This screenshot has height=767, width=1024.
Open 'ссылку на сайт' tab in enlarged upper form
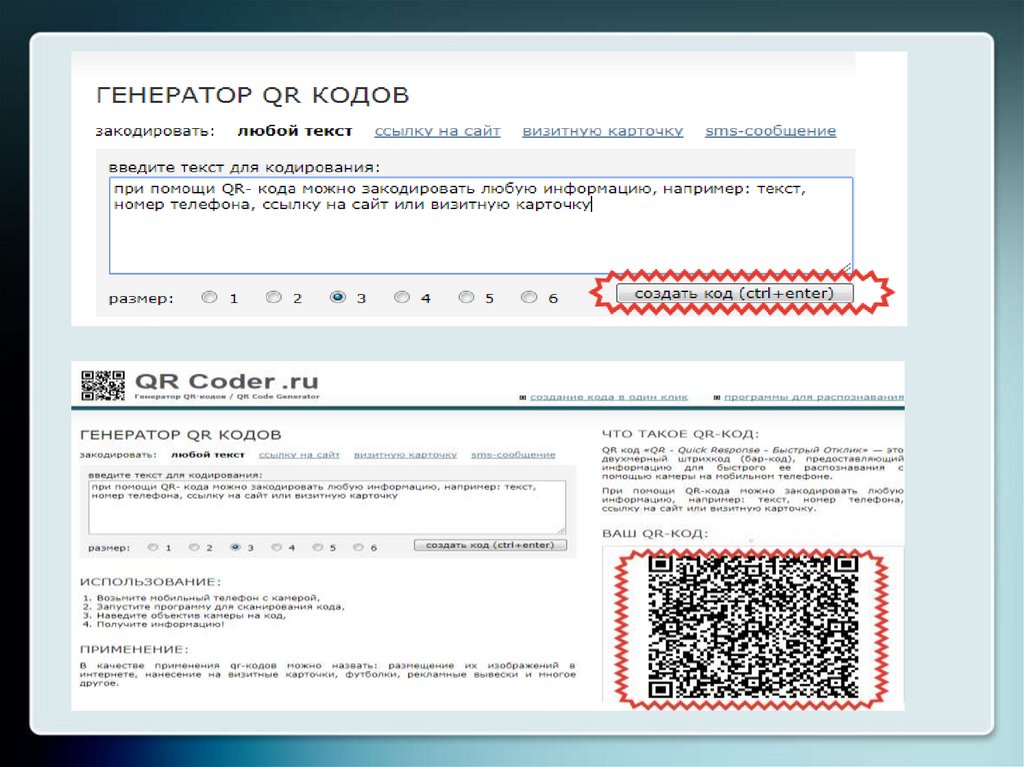coord(438,131)
